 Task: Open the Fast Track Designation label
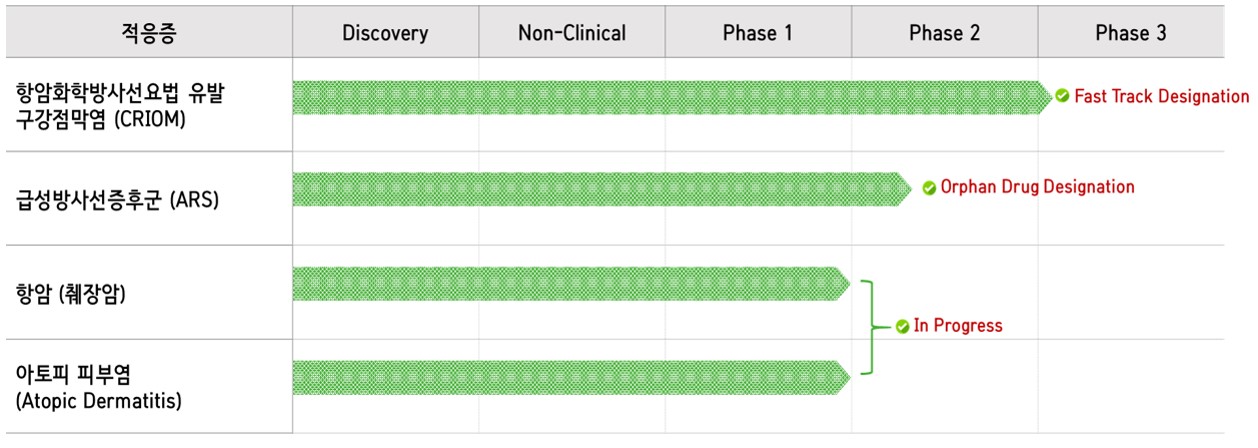1162,97
